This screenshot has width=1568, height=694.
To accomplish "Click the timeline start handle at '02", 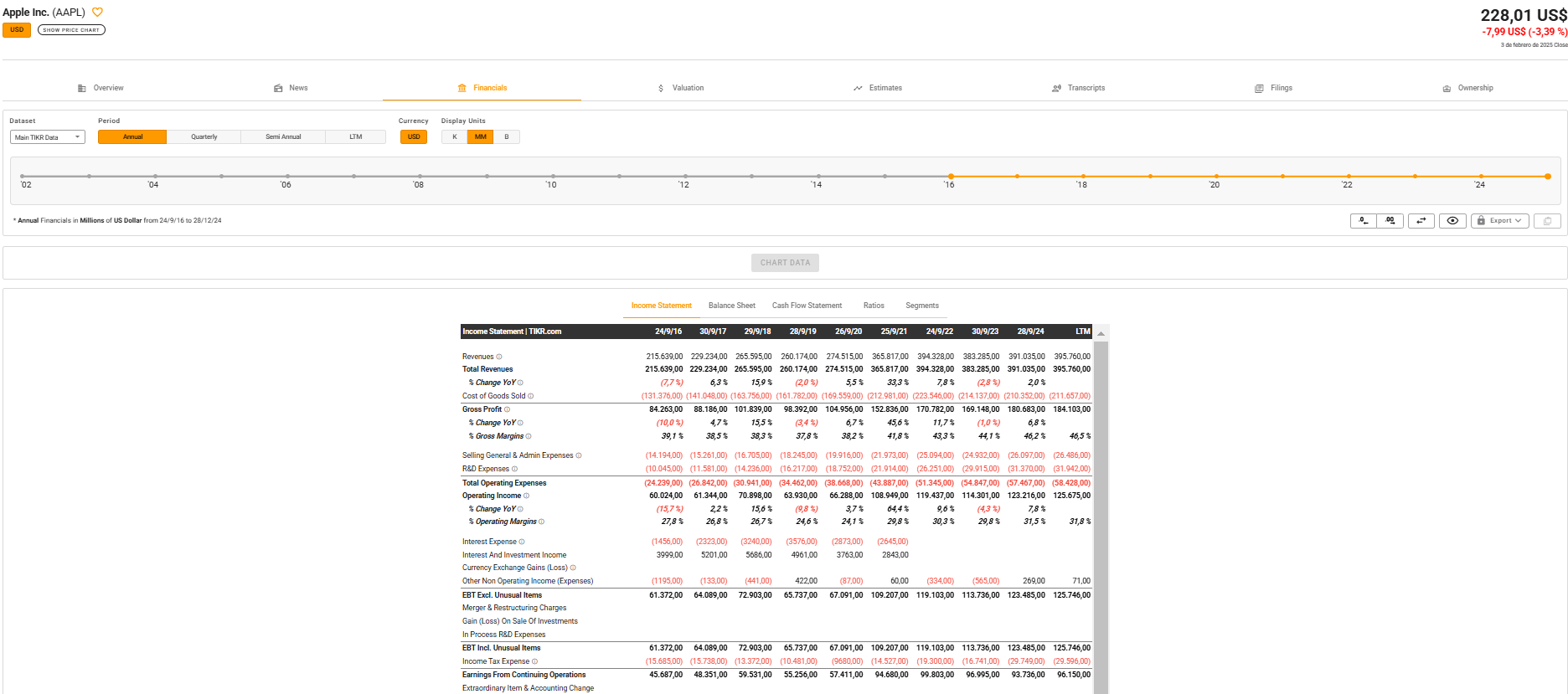I will point(23,177).
